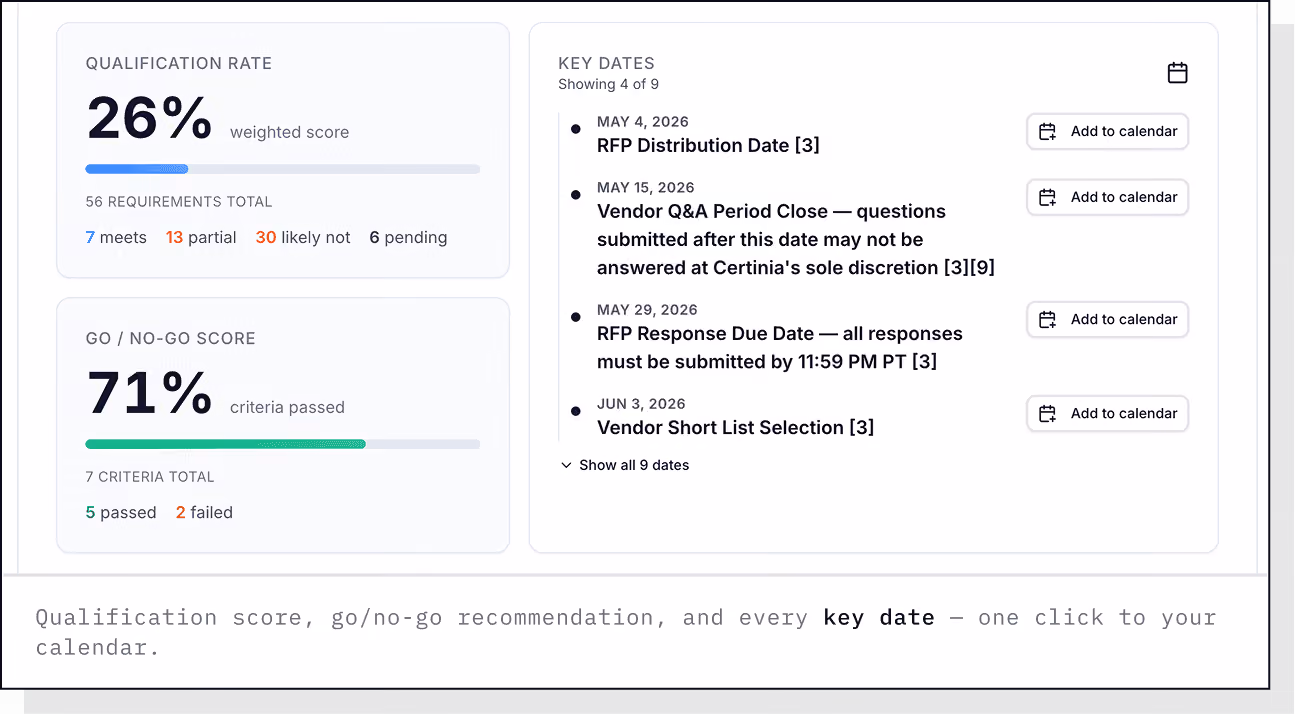
Task: Expand Show all 9 dates
Action: coord(625,465)
